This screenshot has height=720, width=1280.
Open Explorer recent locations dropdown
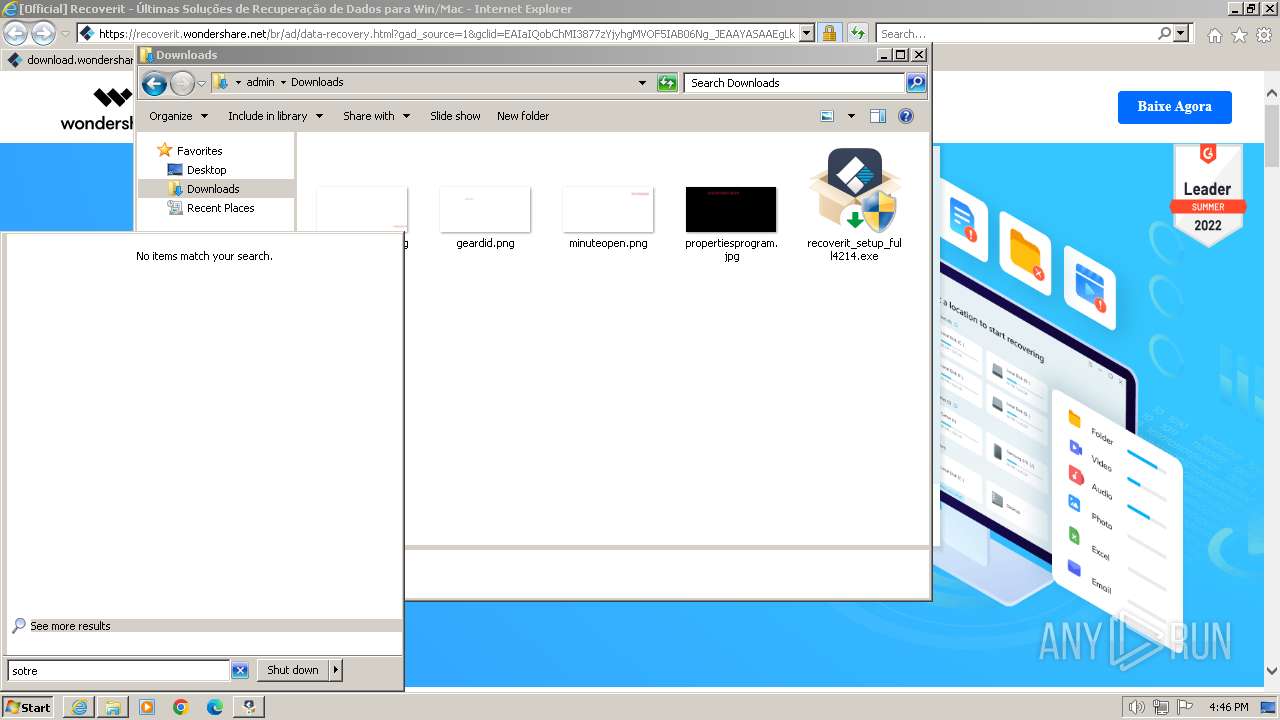201,83
